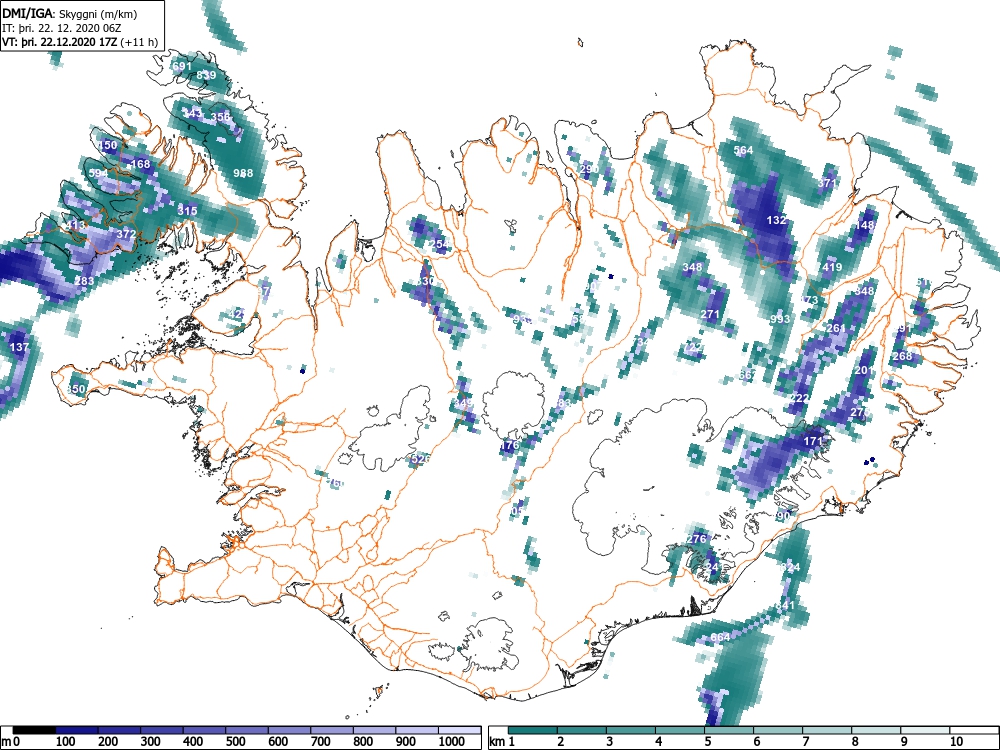Click the 268 visibility value
Viewport: 1000px width, 750px height.
tap(902, 356)
